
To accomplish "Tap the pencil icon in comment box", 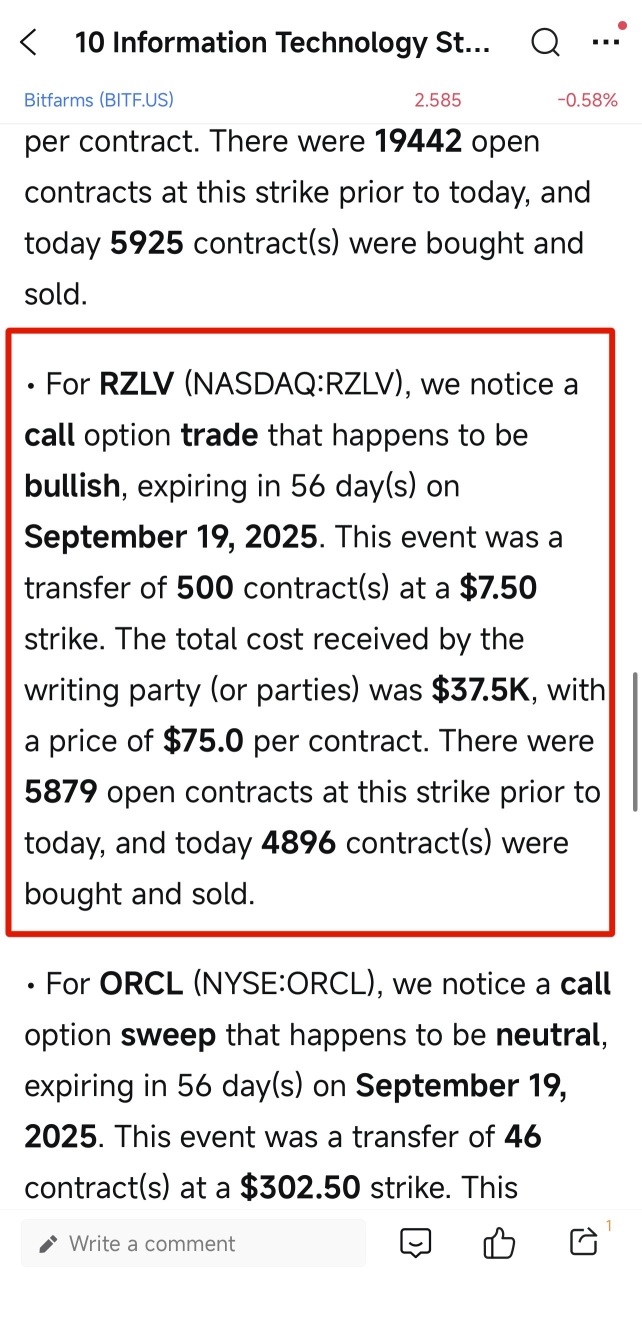I will [48, 1244].
